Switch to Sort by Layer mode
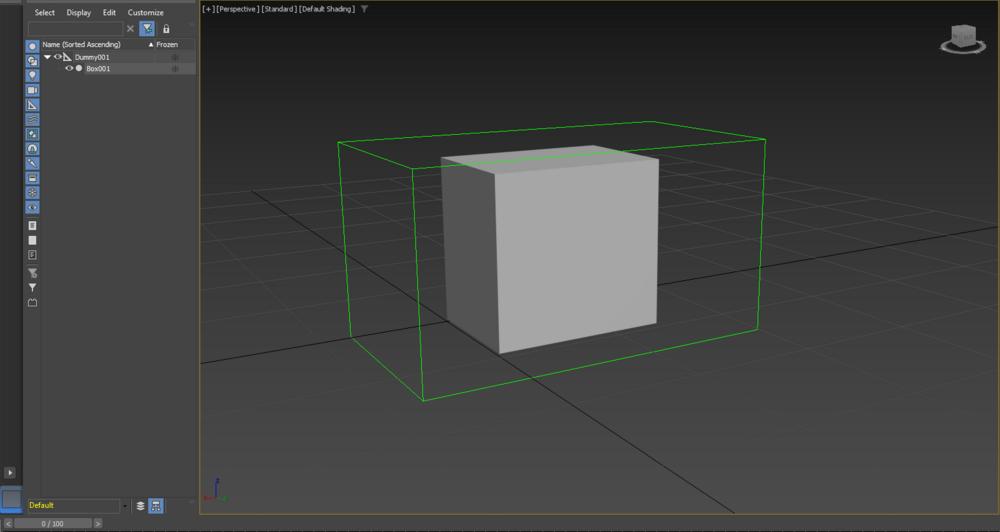The image size is (1000, 532). [x=140, y=506]
